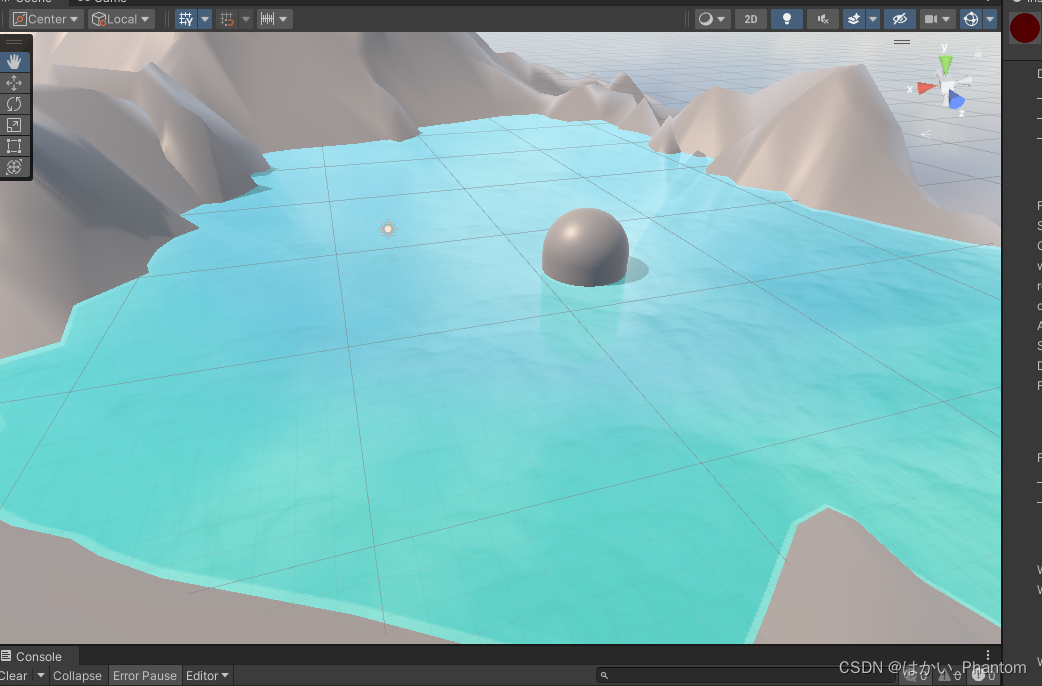Click the red X axis cone on orientation gizmo
1042x686 pixels.
926,88
